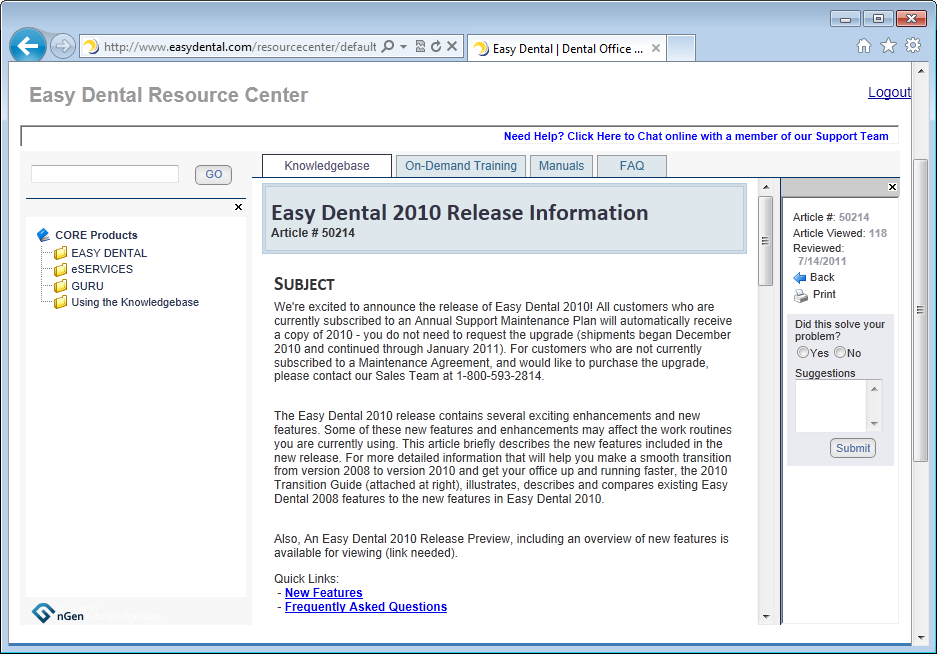Select No for solved problem
The height and width of the screenshot is (654, 937).
point(840,353)
